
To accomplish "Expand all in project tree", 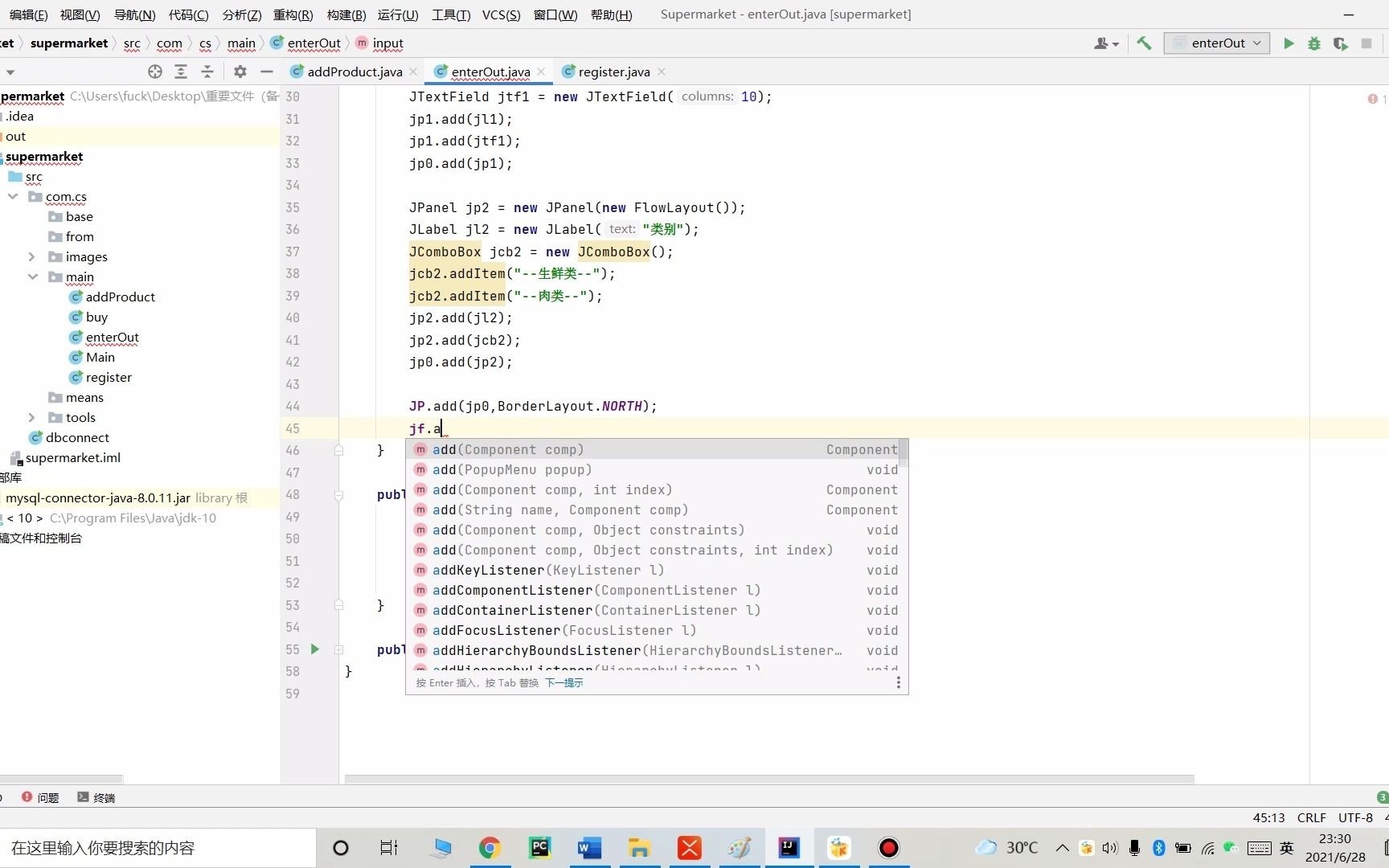I will 181,72.
